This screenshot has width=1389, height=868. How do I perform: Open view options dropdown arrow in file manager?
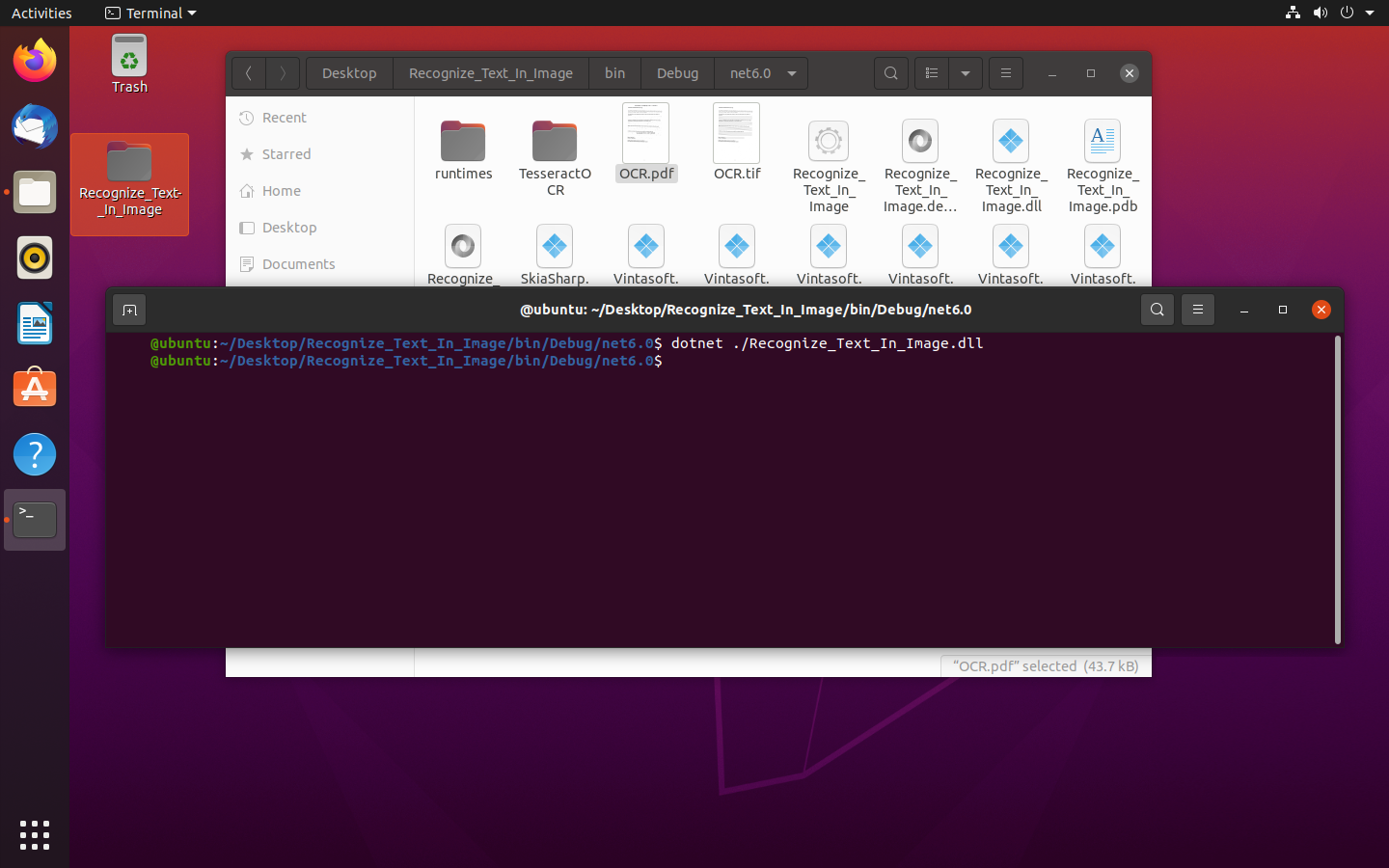click(x=965, y=73)
